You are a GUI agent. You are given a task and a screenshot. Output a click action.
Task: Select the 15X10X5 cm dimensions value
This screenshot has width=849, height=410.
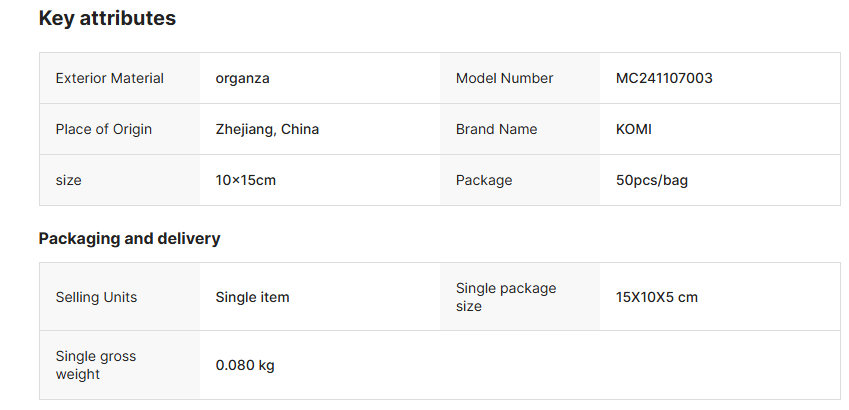[x=657, y=297]
